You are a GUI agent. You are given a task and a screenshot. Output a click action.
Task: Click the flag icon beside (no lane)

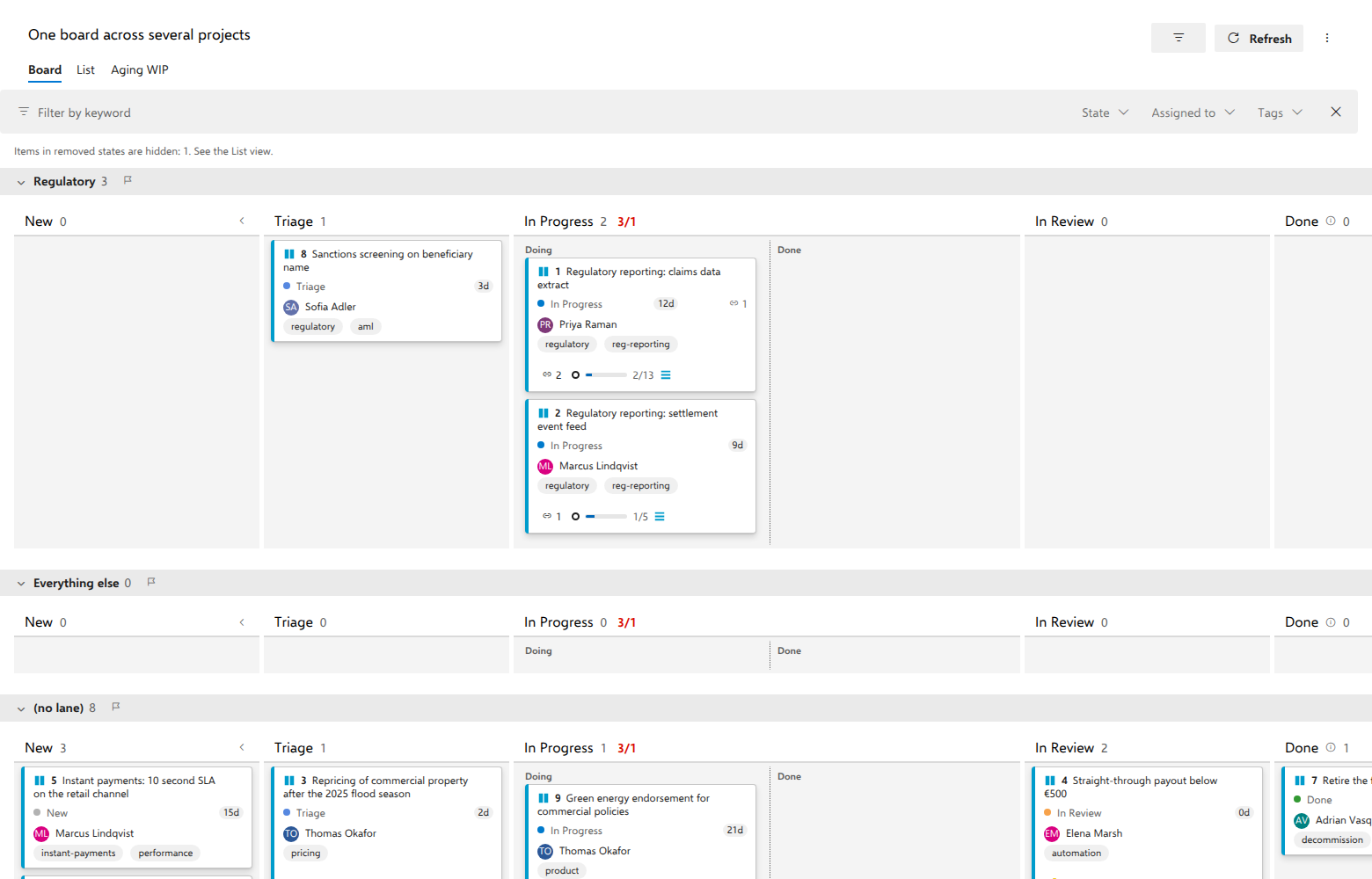(x=116, y=707)
